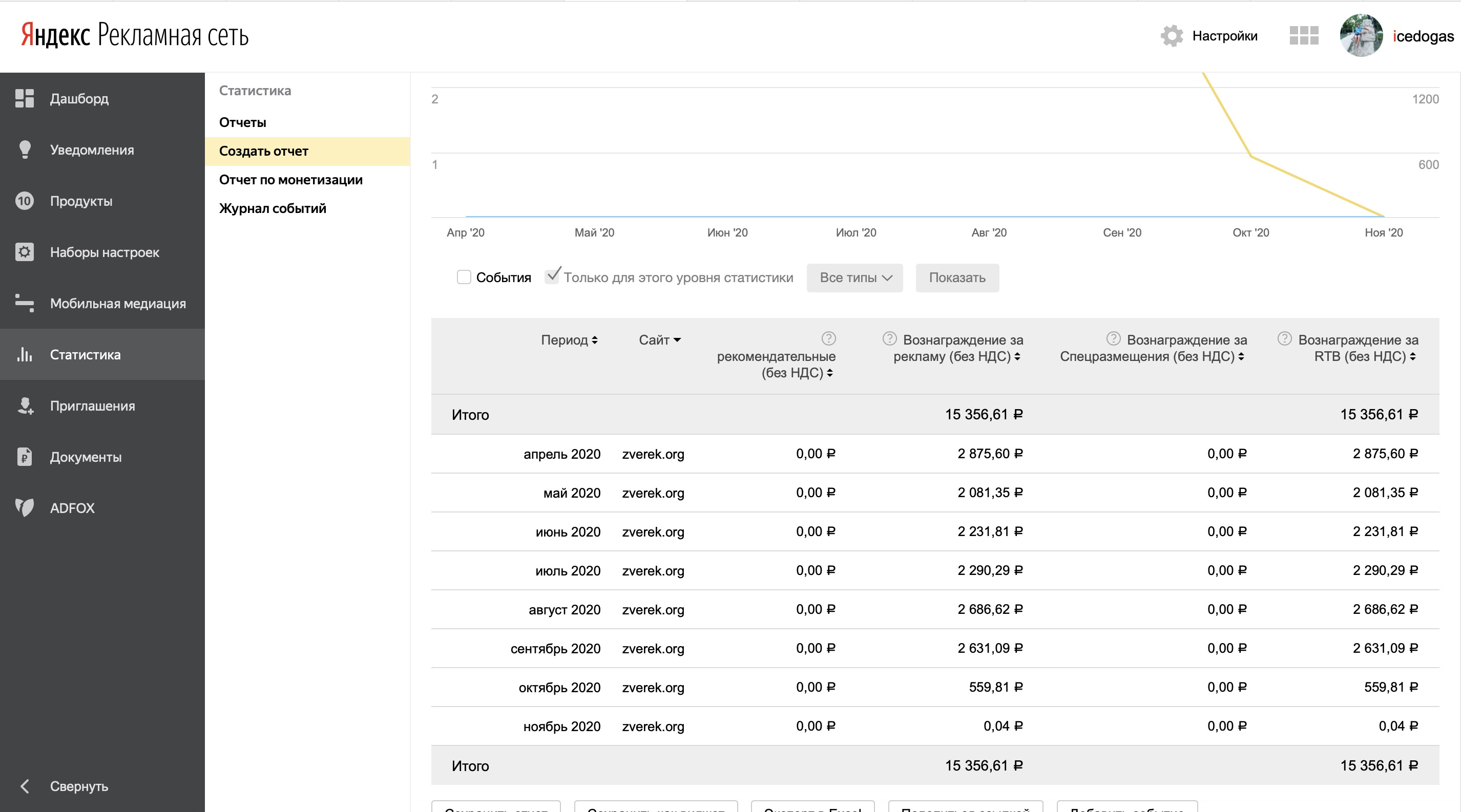Click the yellow chart line near Окт '20

tap(1251, 156)
